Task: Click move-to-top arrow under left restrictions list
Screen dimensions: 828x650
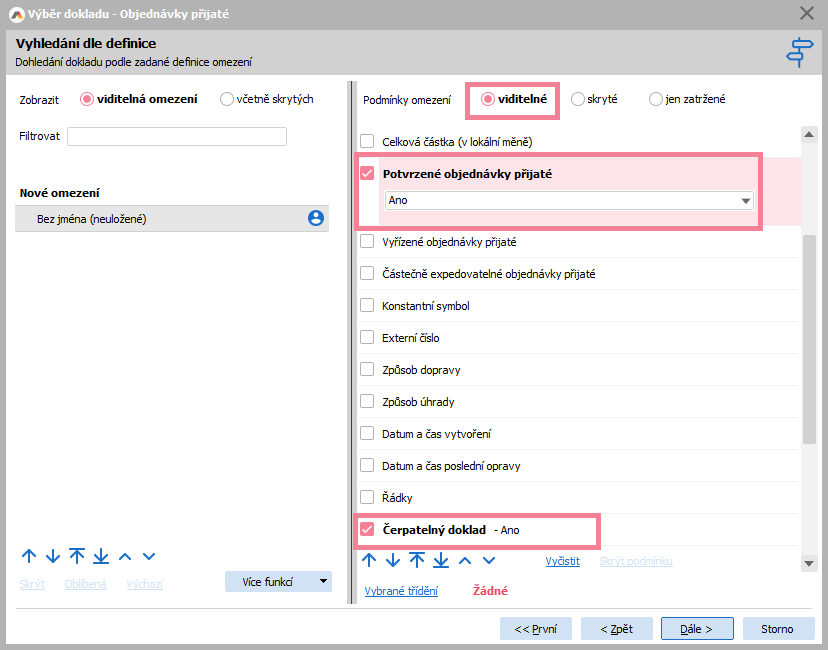Action: point(77,556)
